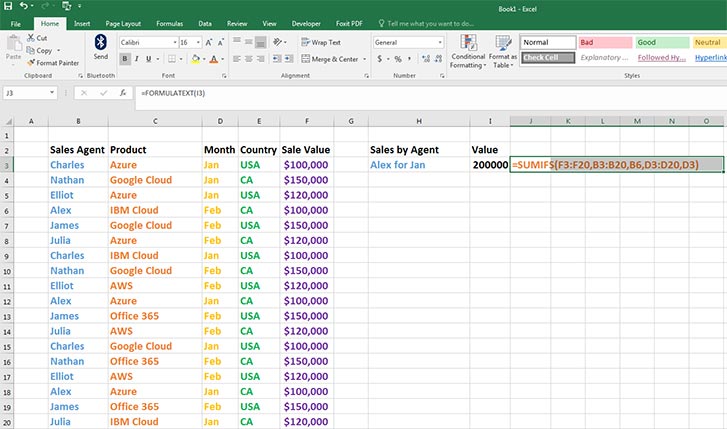Undo the last action
Screen dimensions: 727x429
(x=24, y=6)
